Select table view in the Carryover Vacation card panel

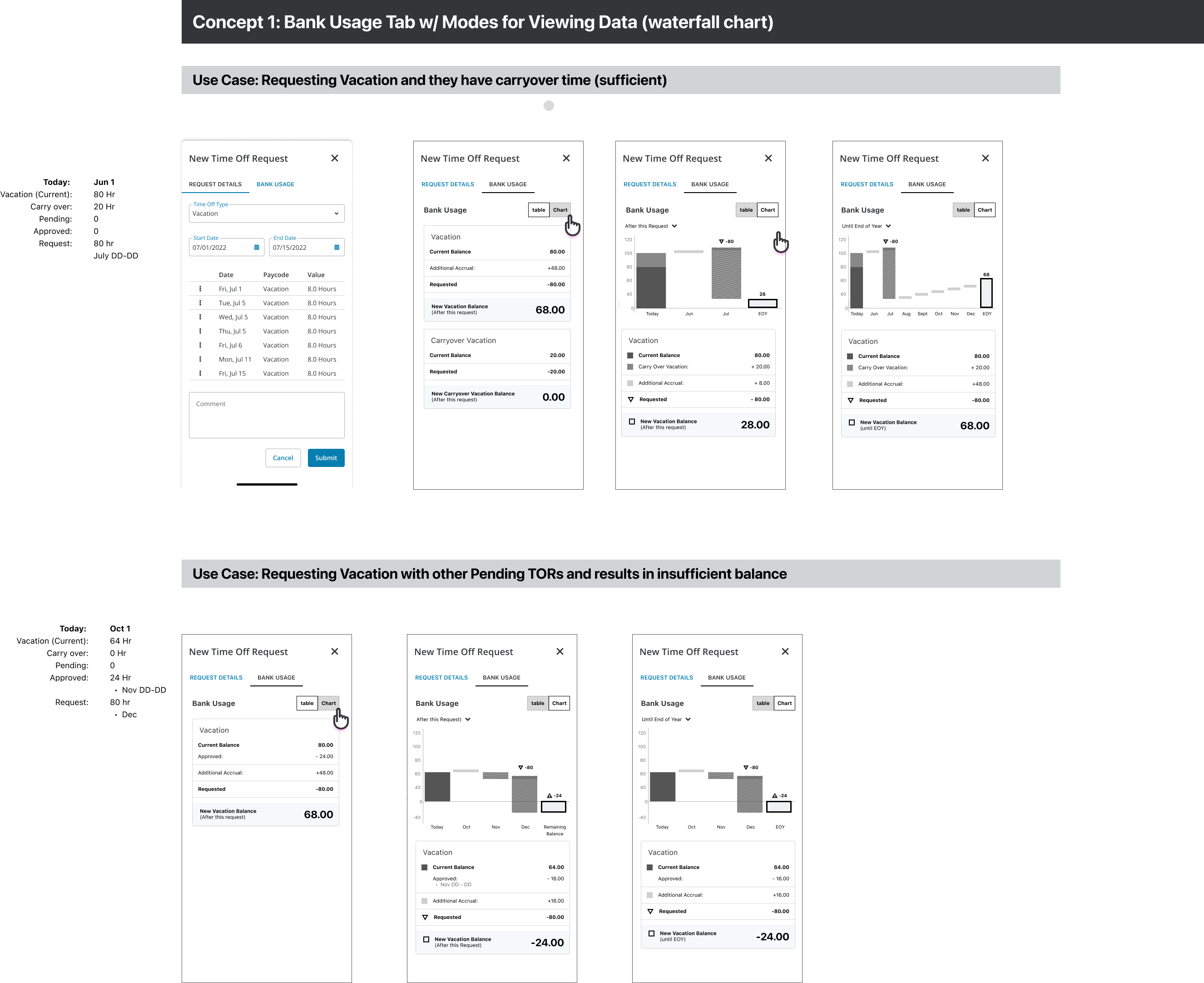pyautogui.click(x=538, y=210)
